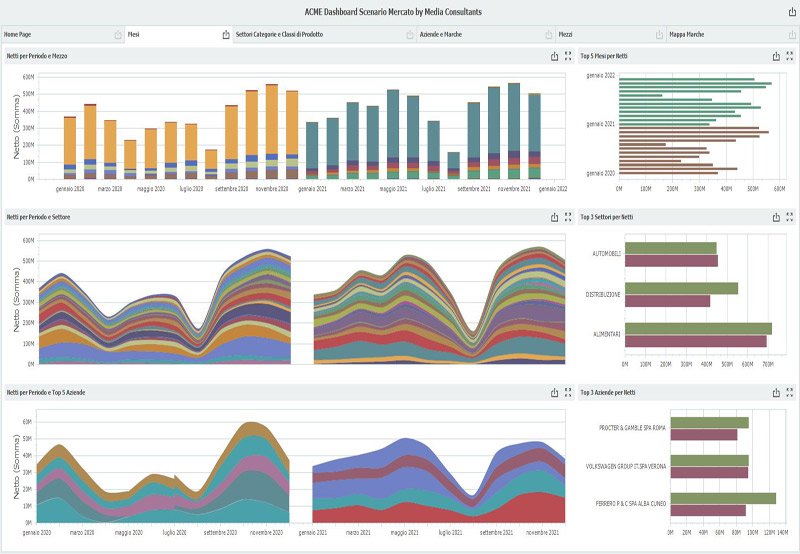The height and width of the screenshot is (554, 800).
Task: Export the Netti per Periodo e Top 5 Aziende chart
Action: 555,392
